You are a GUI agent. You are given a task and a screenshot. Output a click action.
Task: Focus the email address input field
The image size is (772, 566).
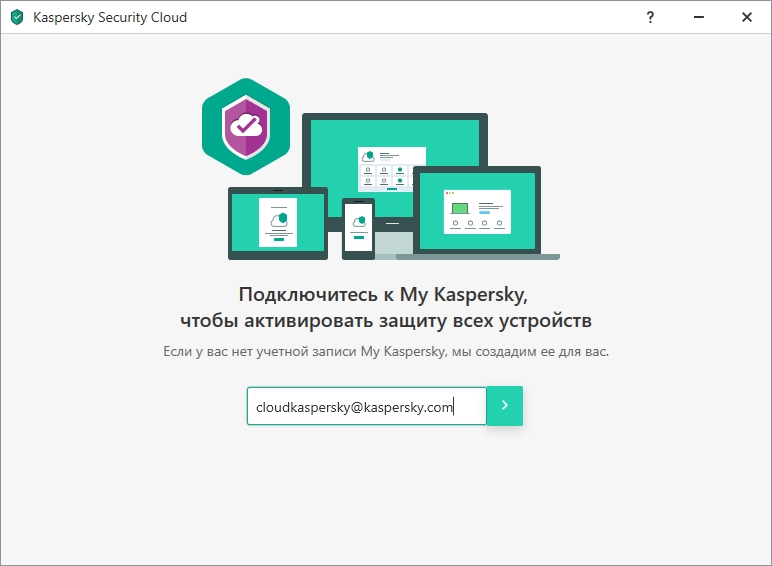coord(367,406)
